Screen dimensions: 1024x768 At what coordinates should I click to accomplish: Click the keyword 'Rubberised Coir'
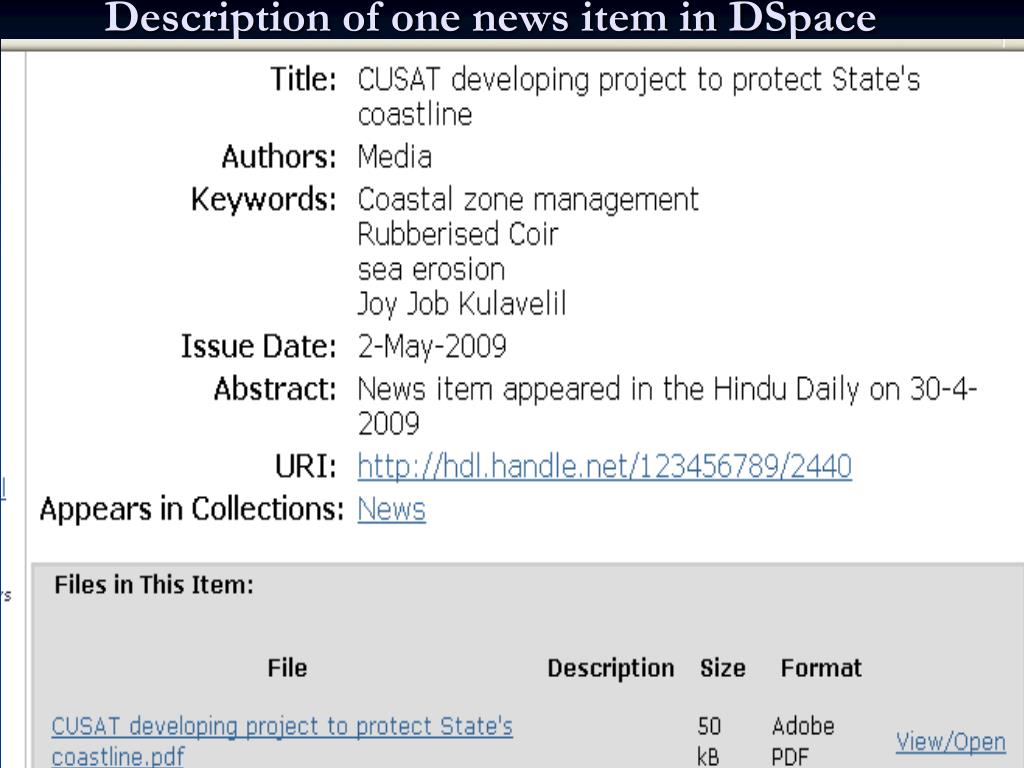click(x=458, y=234)
